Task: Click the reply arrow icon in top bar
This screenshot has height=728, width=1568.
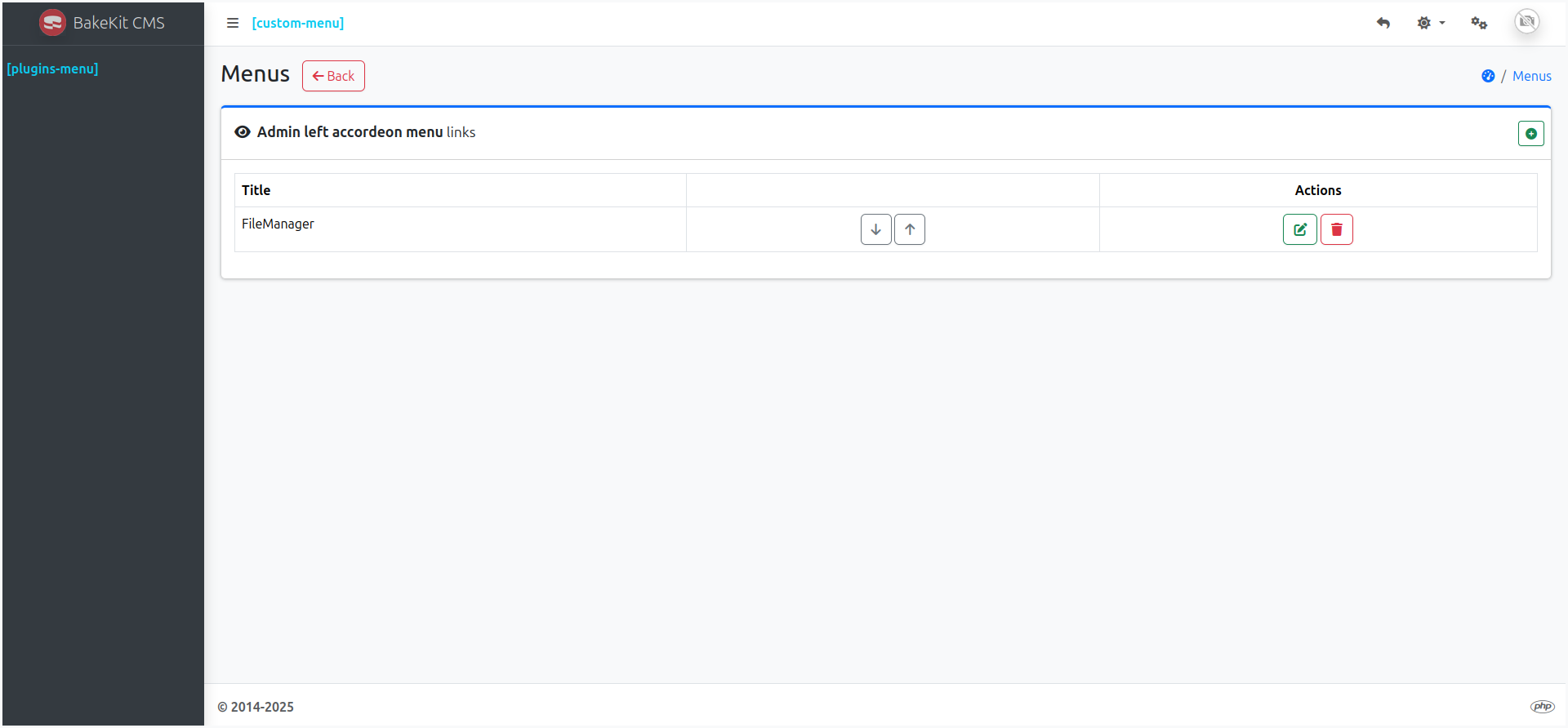Action: point(1383,23)
